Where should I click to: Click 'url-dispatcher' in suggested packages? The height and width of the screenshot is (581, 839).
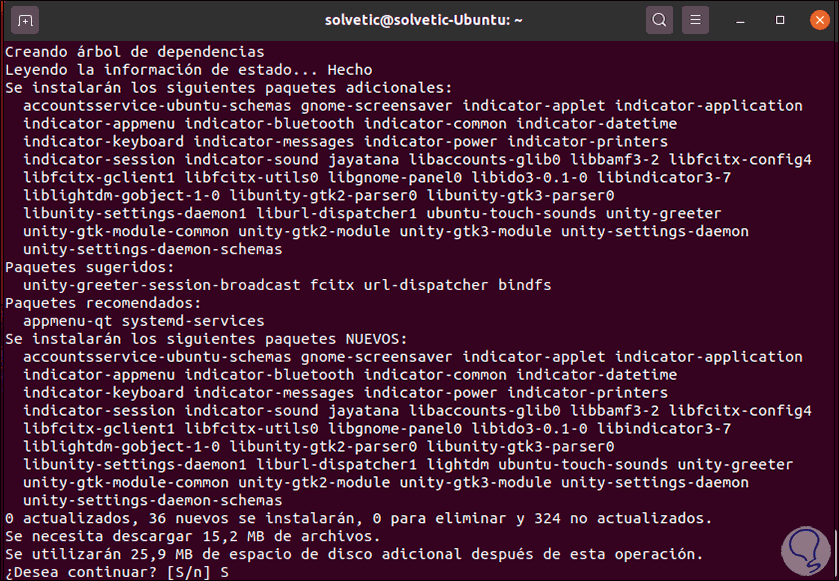[426, 285]
